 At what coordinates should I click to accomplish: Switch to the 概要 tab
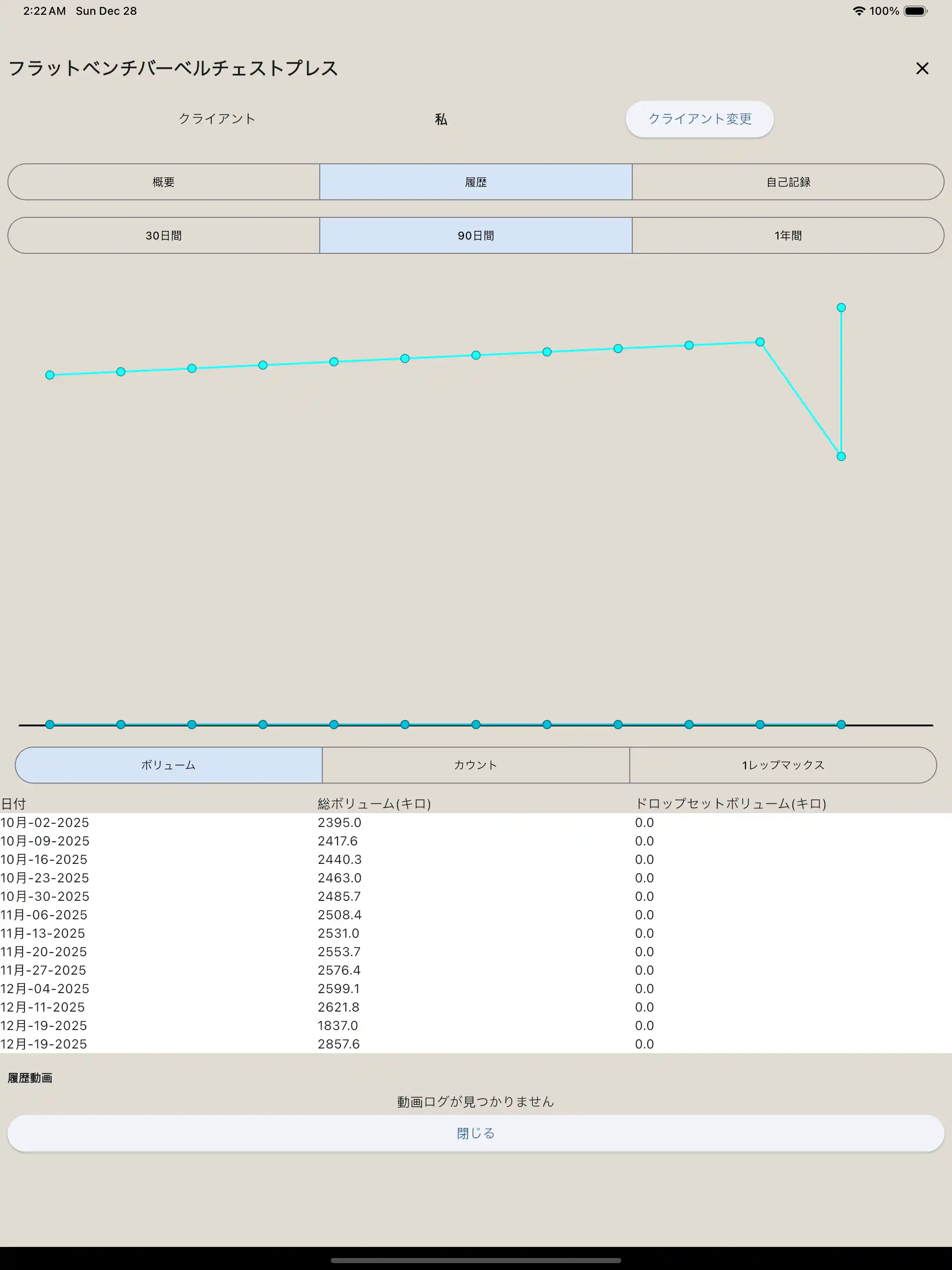tap(164, 182)
